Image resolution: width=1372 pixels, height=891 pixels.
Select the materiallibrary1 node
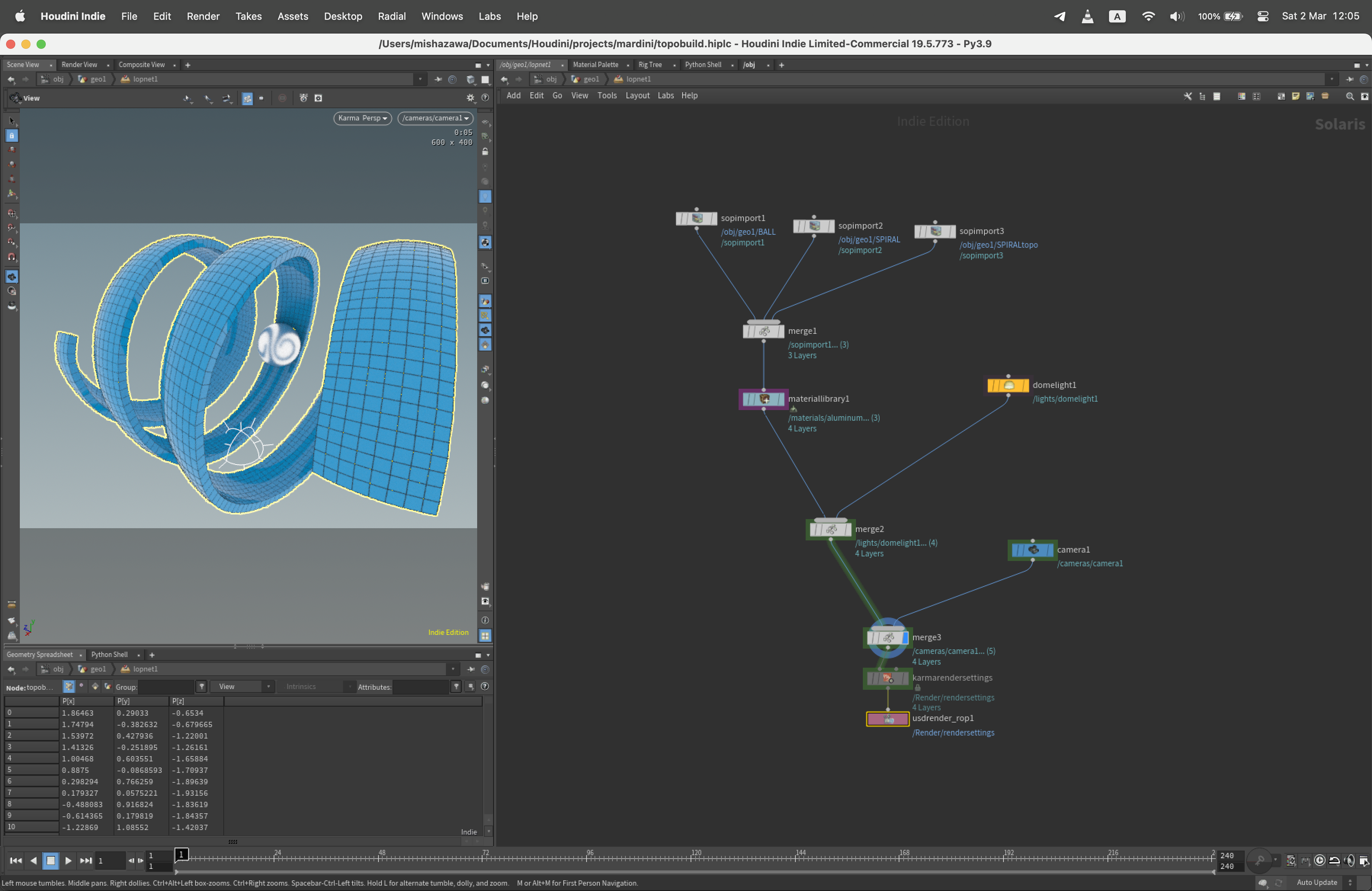point(763,399)
